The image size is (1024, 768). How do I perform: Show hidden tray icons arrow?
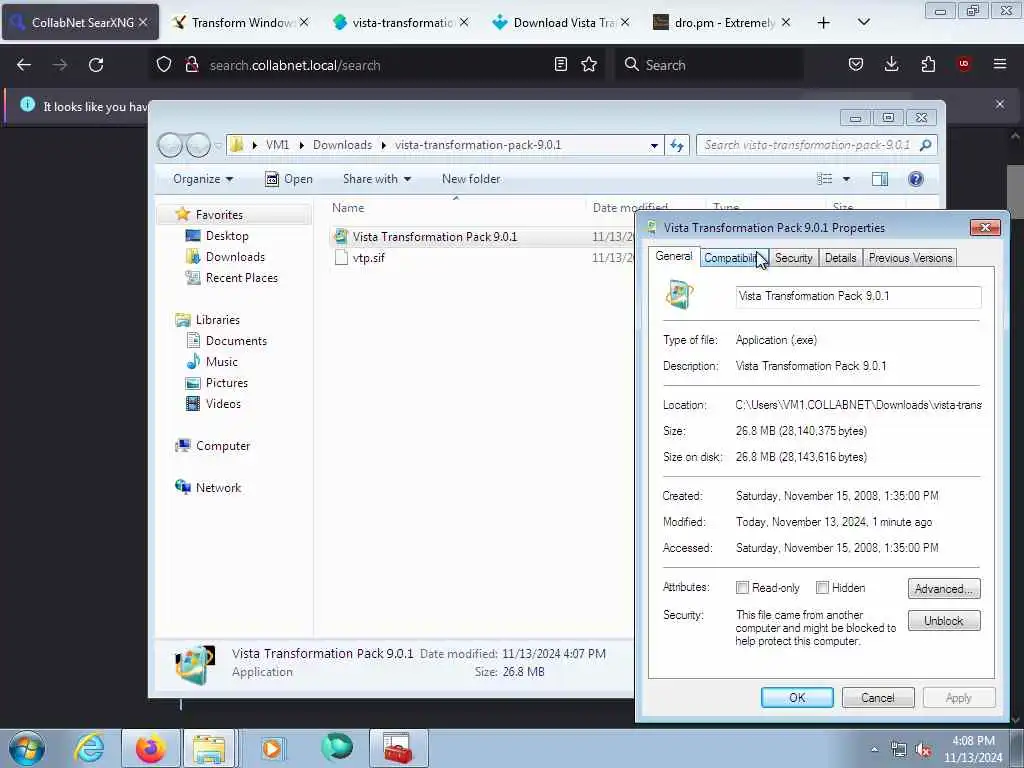pos(874,749)
